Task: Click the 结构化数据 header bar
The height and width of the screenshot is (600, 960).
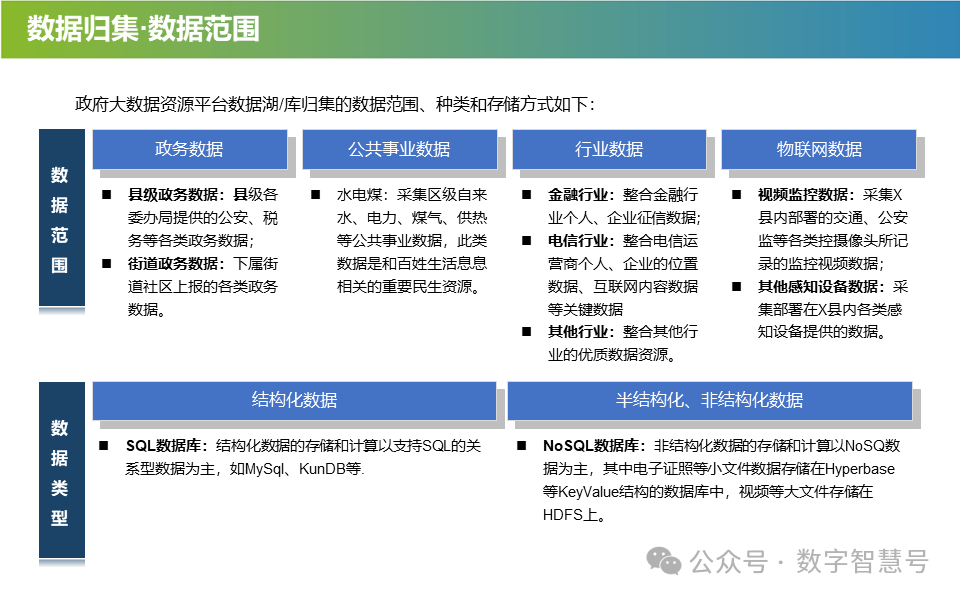Action: (294, 399)
